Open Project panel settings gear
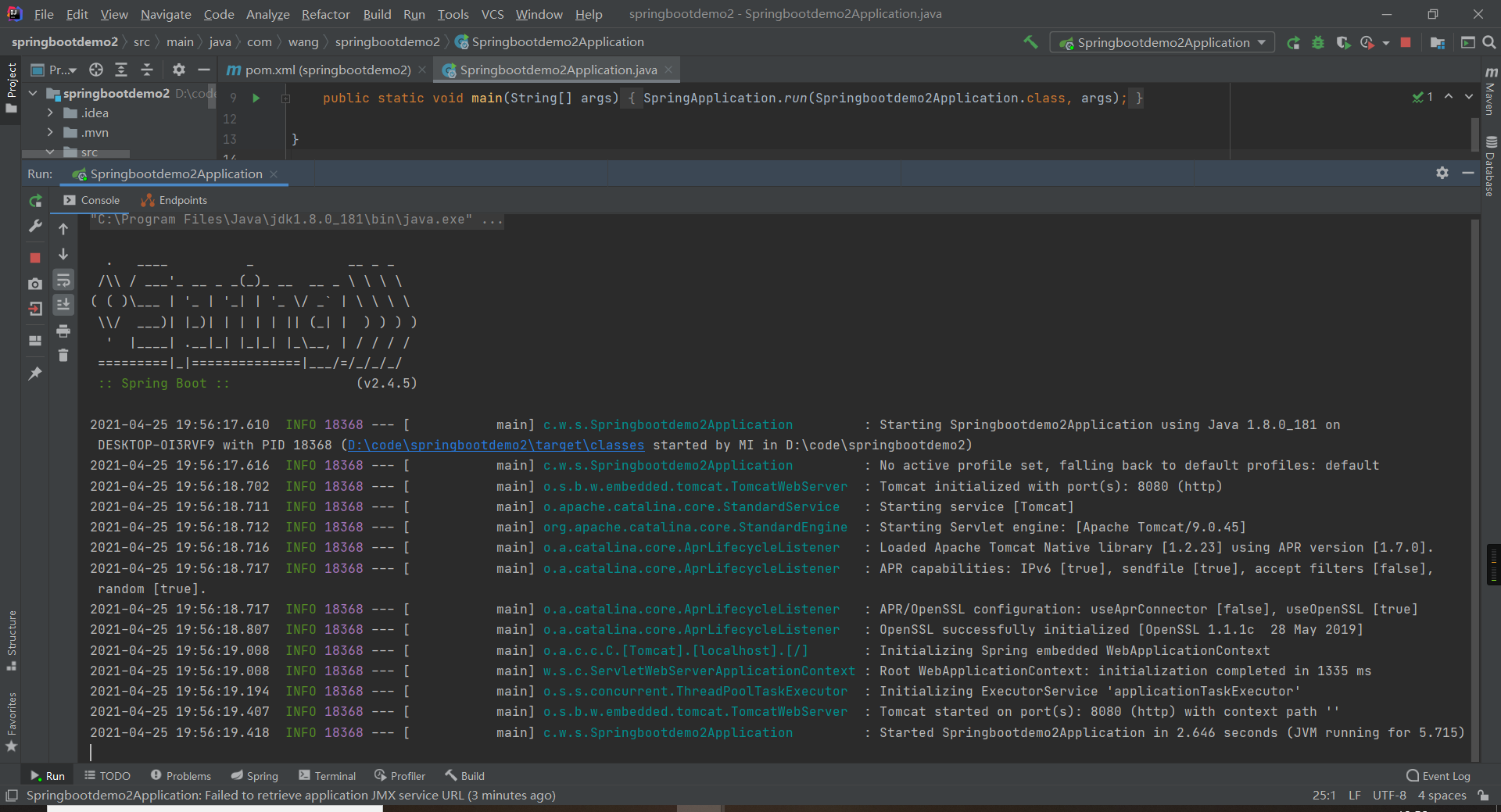The height and width of the screenshot is (812, 1501). (x=179, y=70)
